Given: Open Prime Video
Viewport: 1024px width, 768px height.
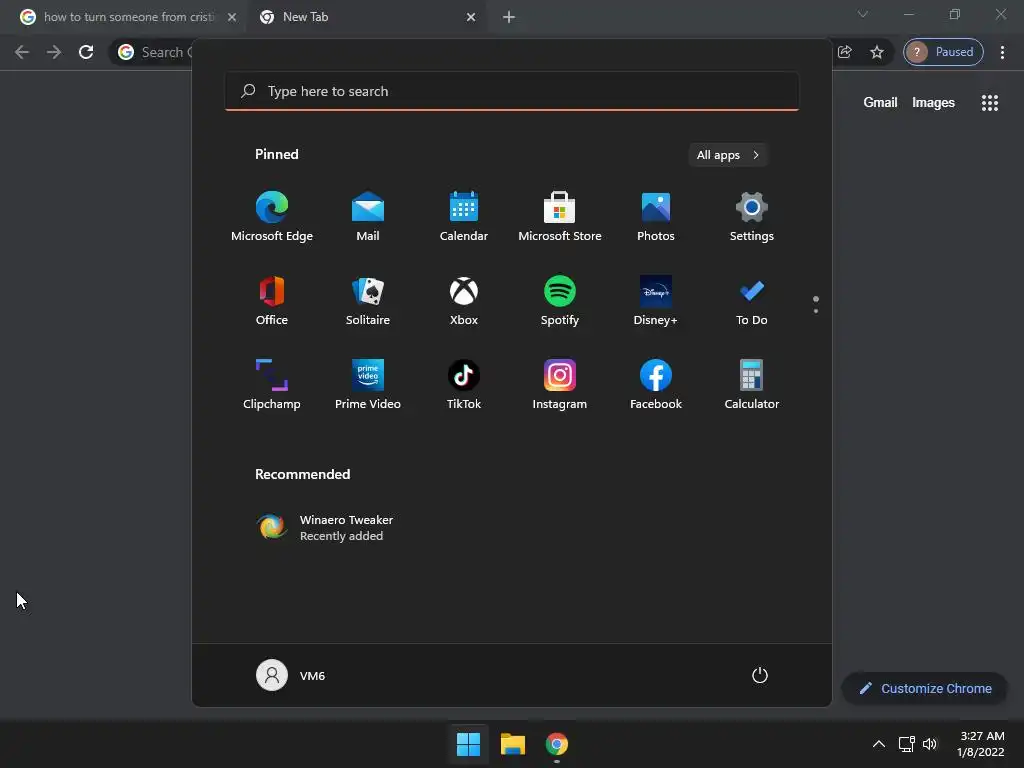Looking at the screenshot, I should [368, 385].
